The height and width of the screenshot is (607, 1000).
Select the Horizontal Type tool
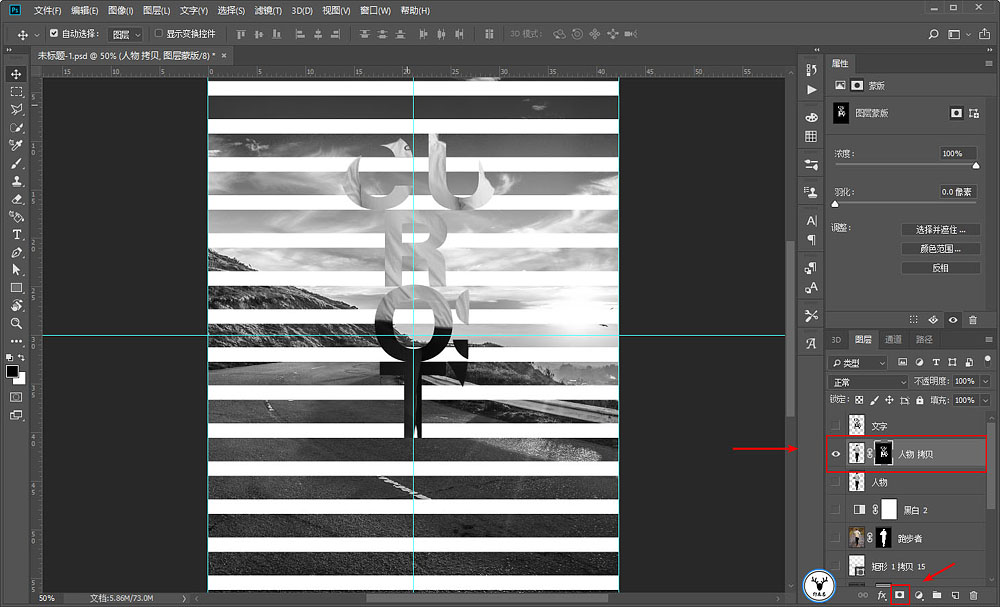16,235
